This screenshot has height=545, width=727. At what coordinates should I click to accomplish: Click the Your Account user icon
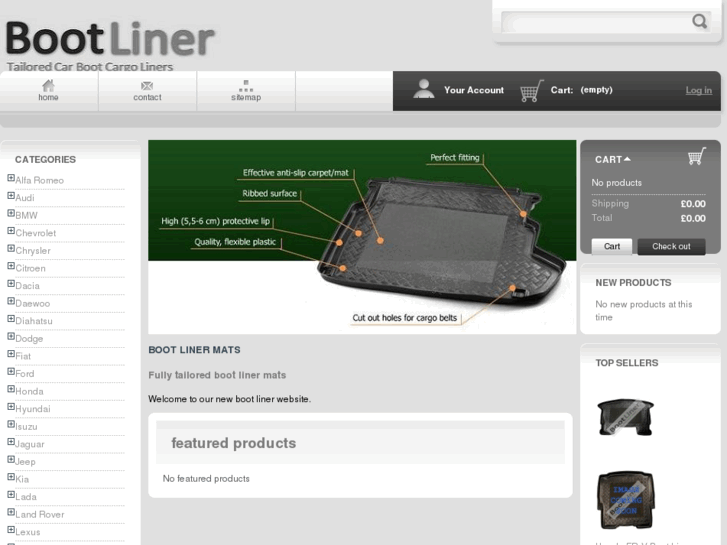[423, 89]
